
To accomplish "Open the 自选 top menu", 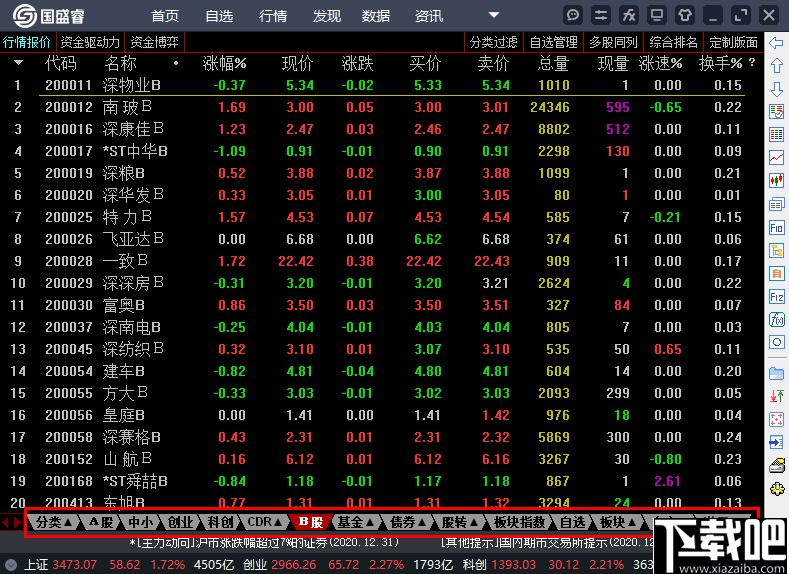I will tap(219, 16).
